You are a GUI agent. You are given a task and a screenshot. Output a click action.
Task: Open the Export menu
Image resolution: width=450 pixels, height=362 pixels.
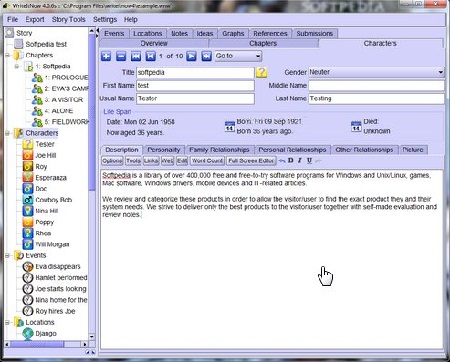[35, 20]
